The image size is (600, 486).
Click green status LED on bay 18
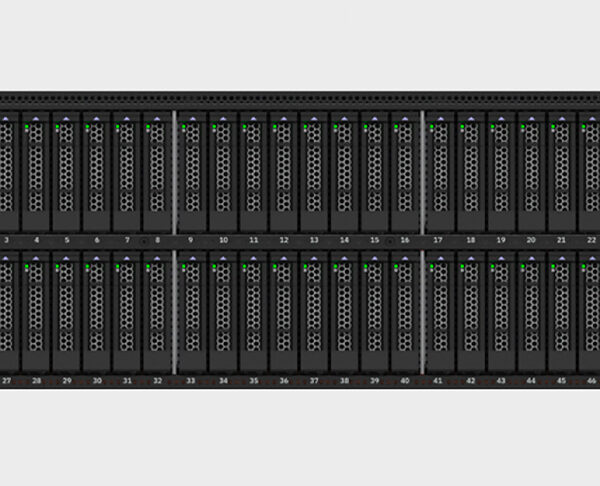462,126
